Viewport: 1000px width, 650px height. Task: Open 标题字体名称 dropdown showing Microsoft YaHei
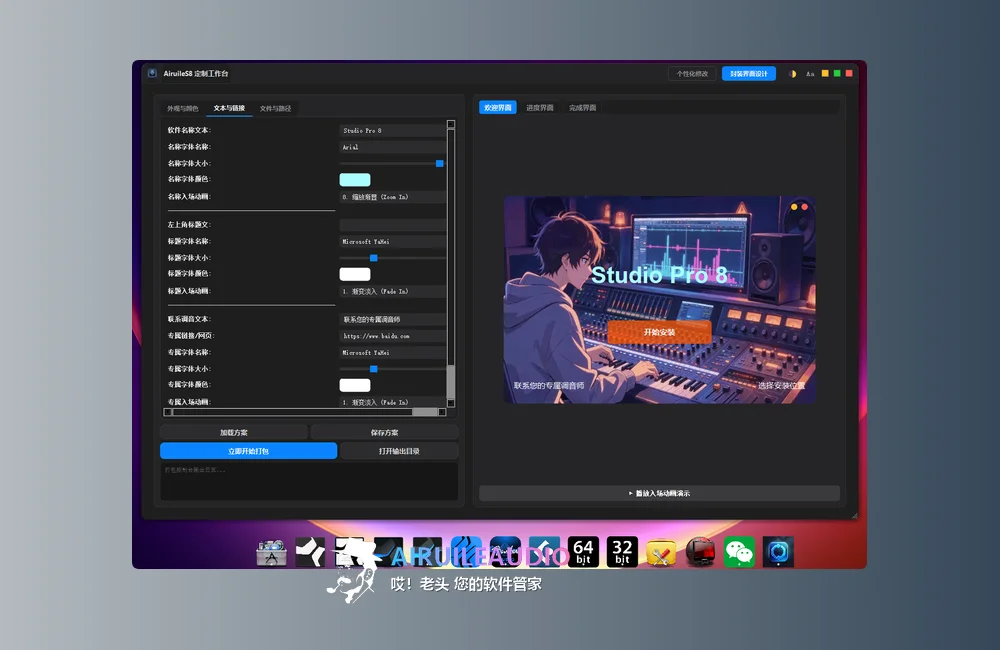[x=392, y=242]
